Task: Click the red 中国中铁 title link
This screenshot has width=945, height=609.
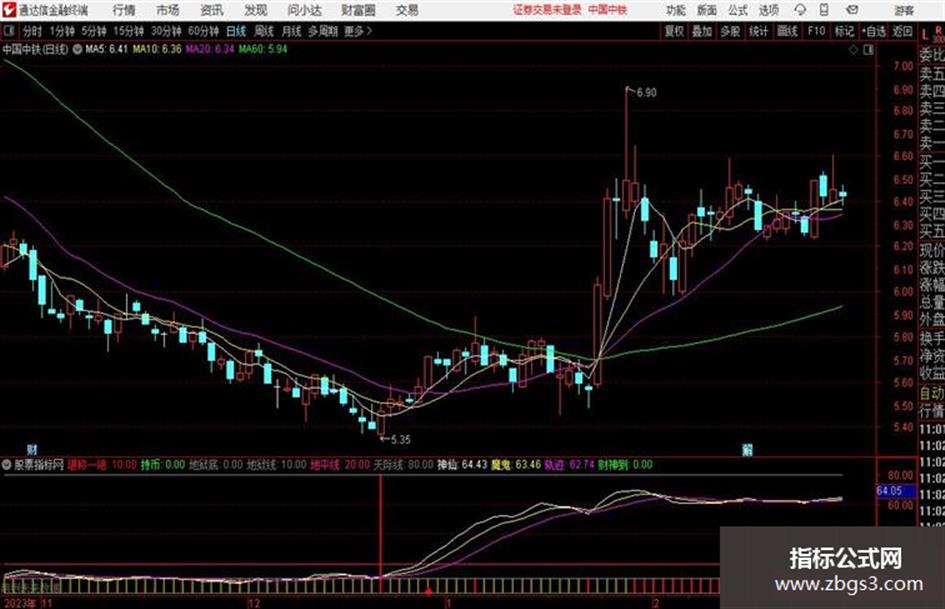Action: coord(608,10)
